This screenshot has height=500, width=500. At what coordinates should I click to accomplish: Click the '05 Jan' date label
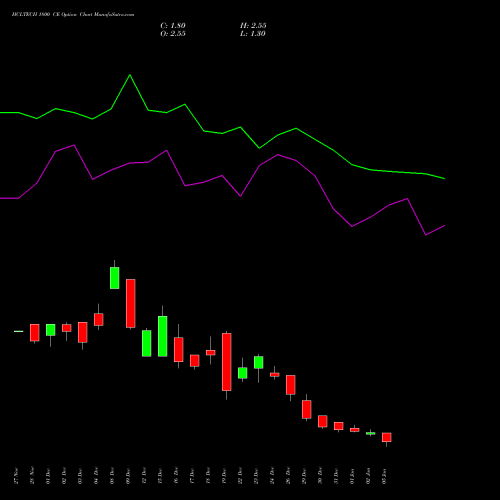click(x=384, y=476)
